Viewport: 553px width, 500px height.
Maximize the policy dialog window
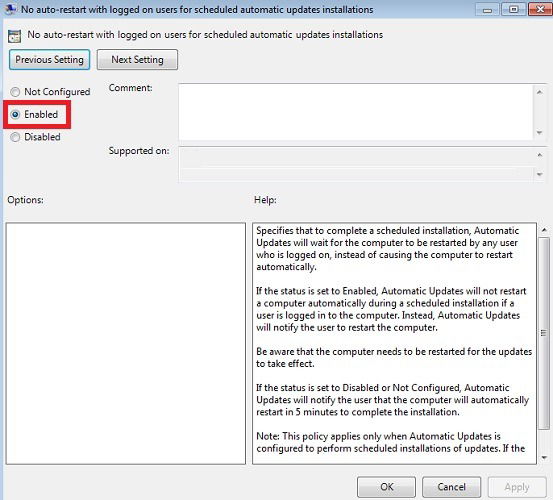click(514, 9)
